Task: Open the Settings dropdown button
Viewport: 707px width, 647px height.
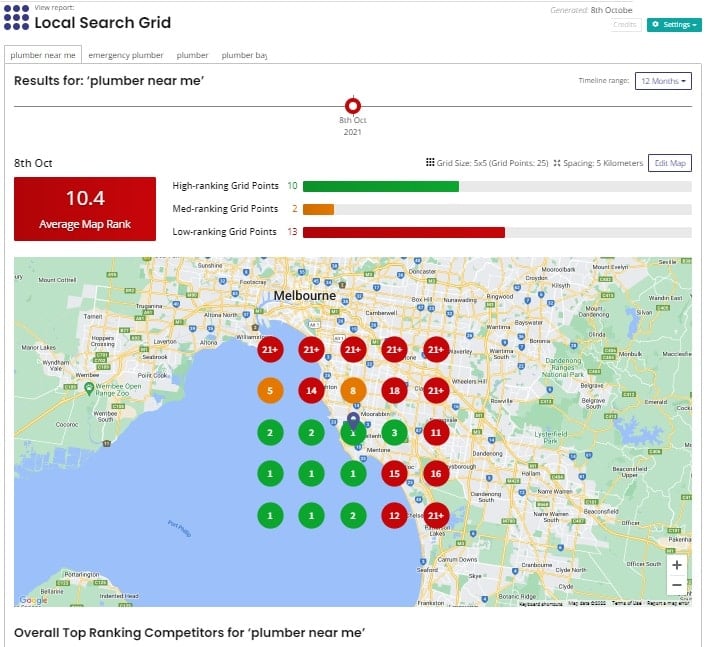Action: coord(674,24)
